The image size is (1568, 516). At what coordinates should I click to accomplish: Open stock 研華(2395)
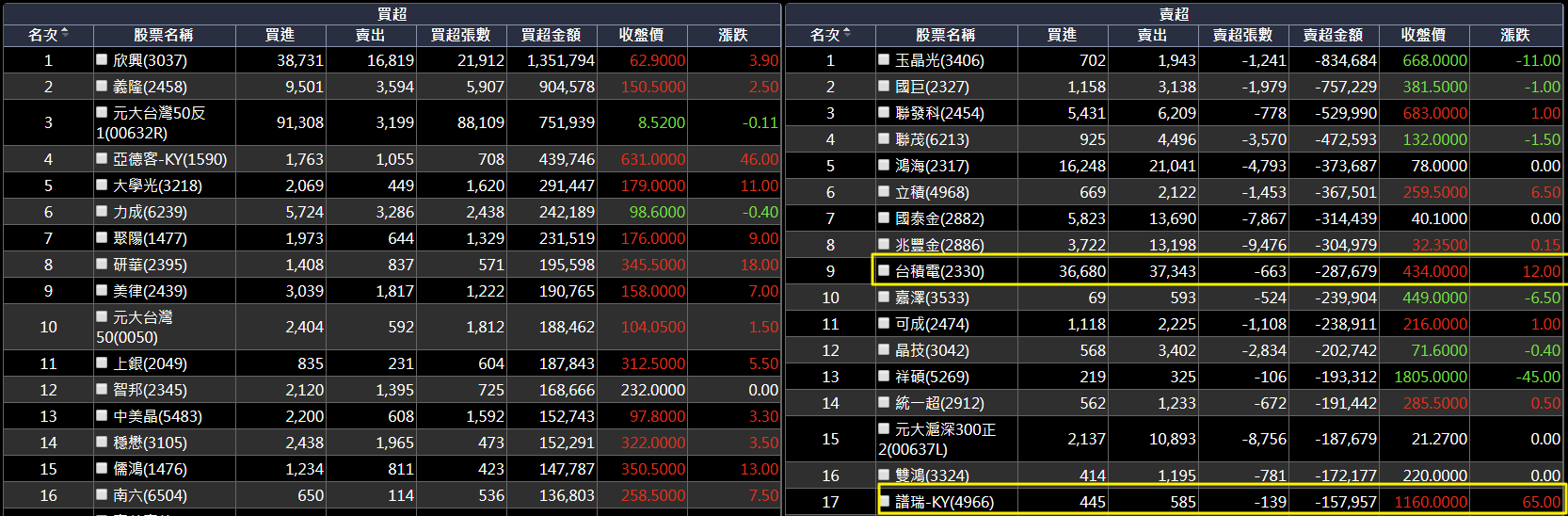coord(150,265)
